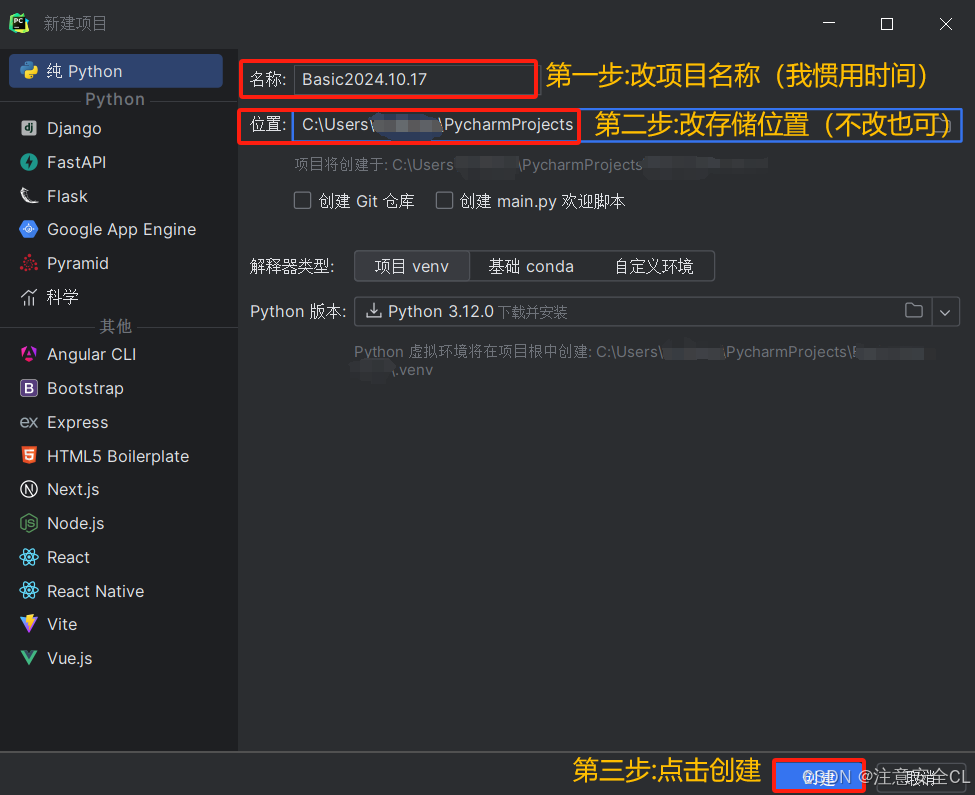
Task: Click the blue 创建 create button
Action: [x=819, y=777]
